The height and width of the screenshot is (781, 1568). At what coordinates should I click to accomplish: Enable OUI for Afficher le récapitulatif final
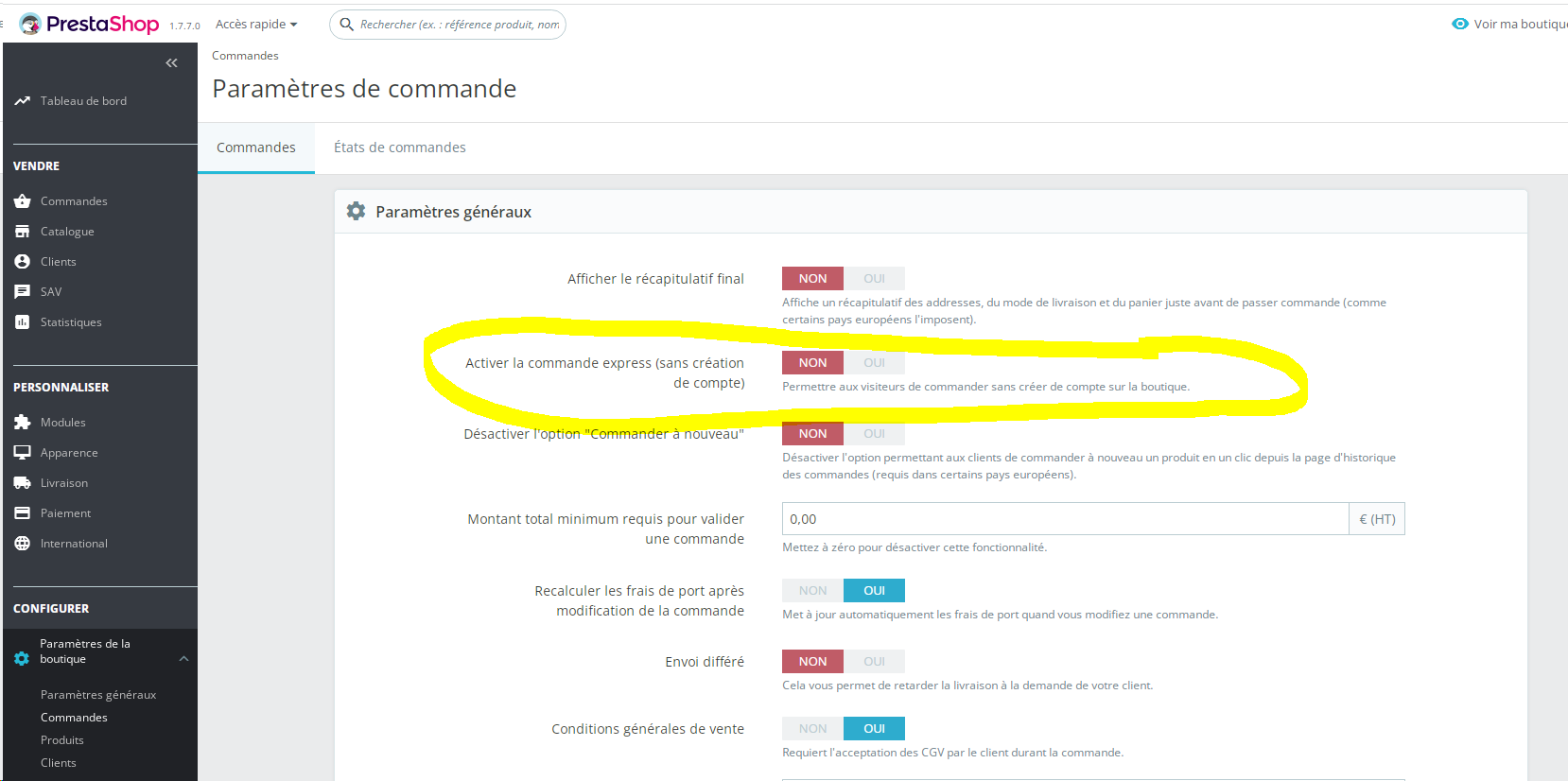pyautogui.click(x=874, y=279)
